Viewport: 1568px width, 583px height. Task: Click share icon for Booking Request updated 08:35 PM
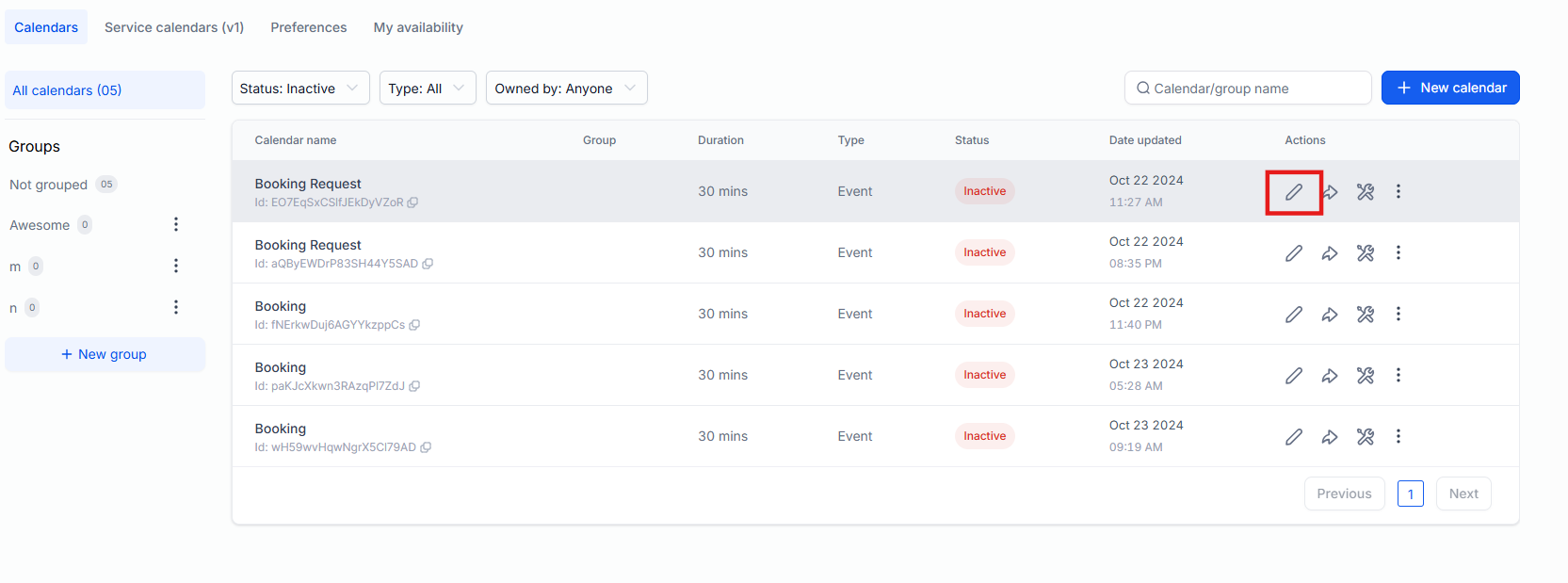coord(1330,253)
